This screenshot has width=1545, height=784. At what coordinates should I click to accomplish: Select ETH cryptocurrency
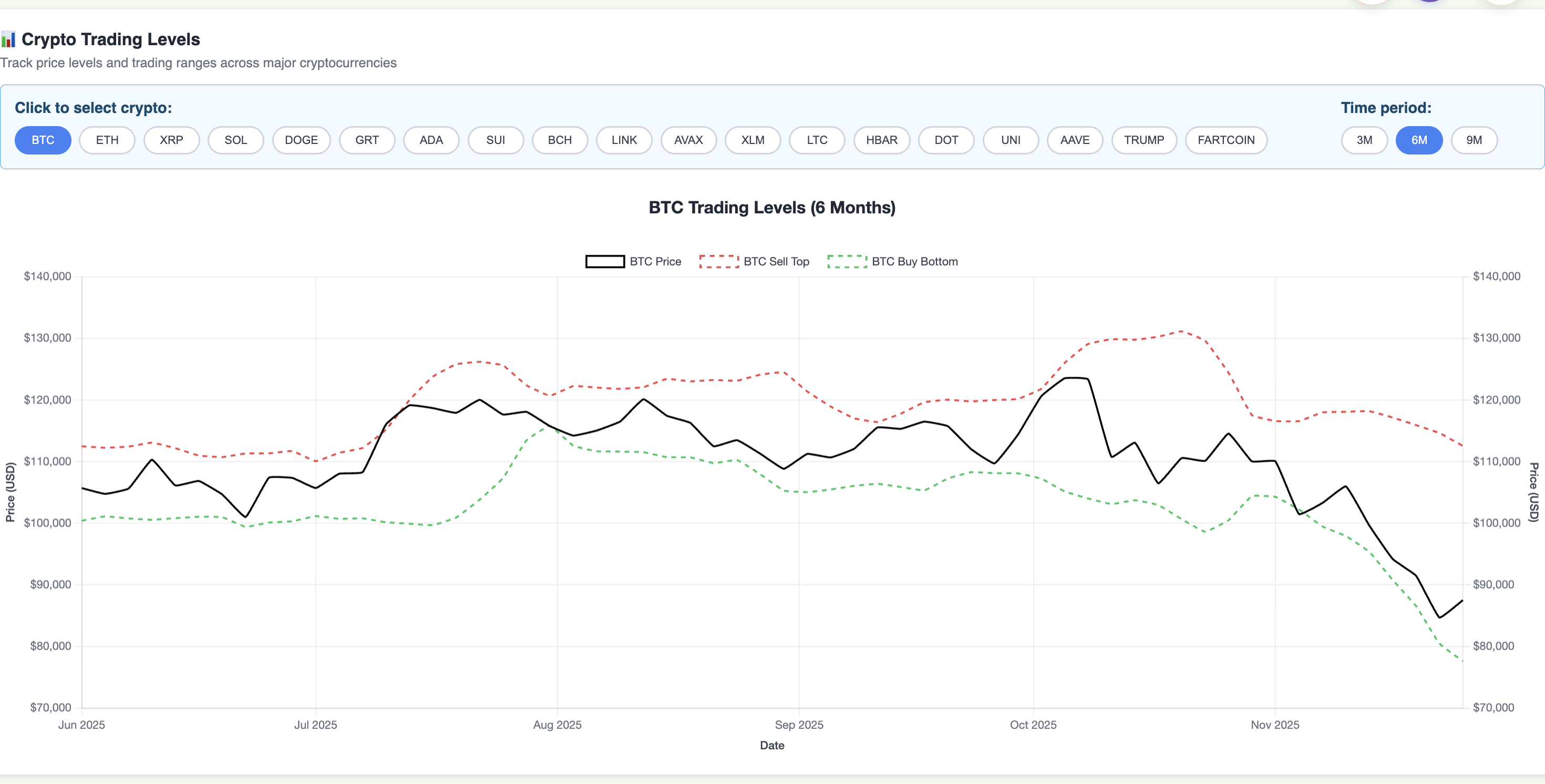[x=107, y=140]
